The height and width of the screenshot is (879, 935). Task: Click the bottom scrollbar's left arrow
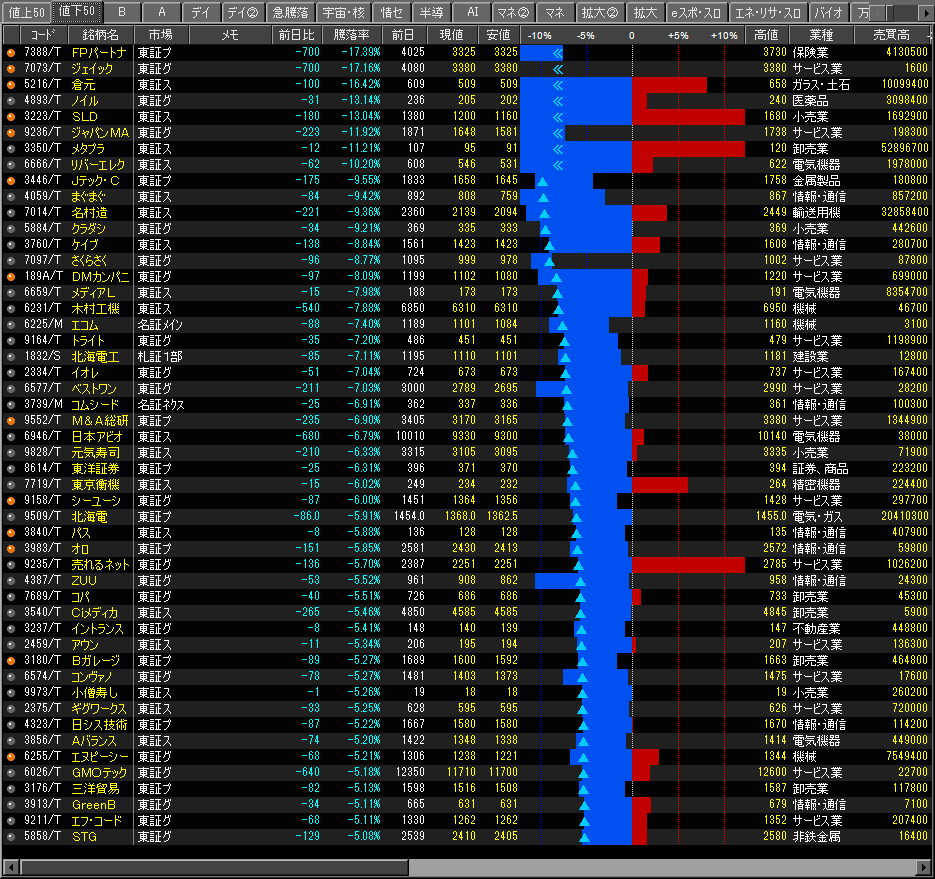coord(11,866)
